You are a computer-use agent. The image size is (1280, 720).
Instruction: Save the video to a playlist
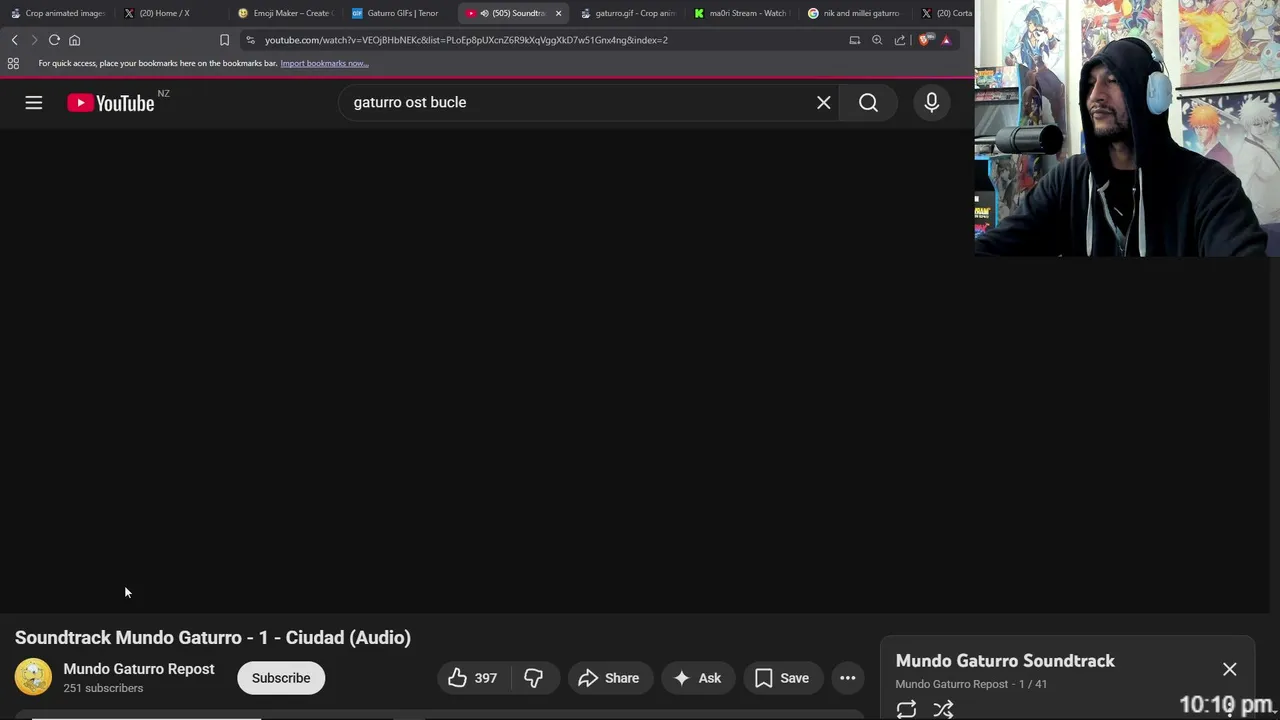(782, 678)
